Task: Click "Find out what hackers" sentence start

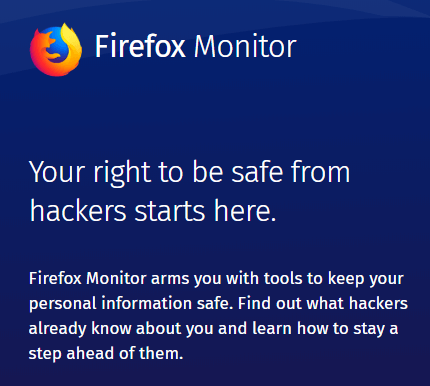Action: (x=323, y=303)
